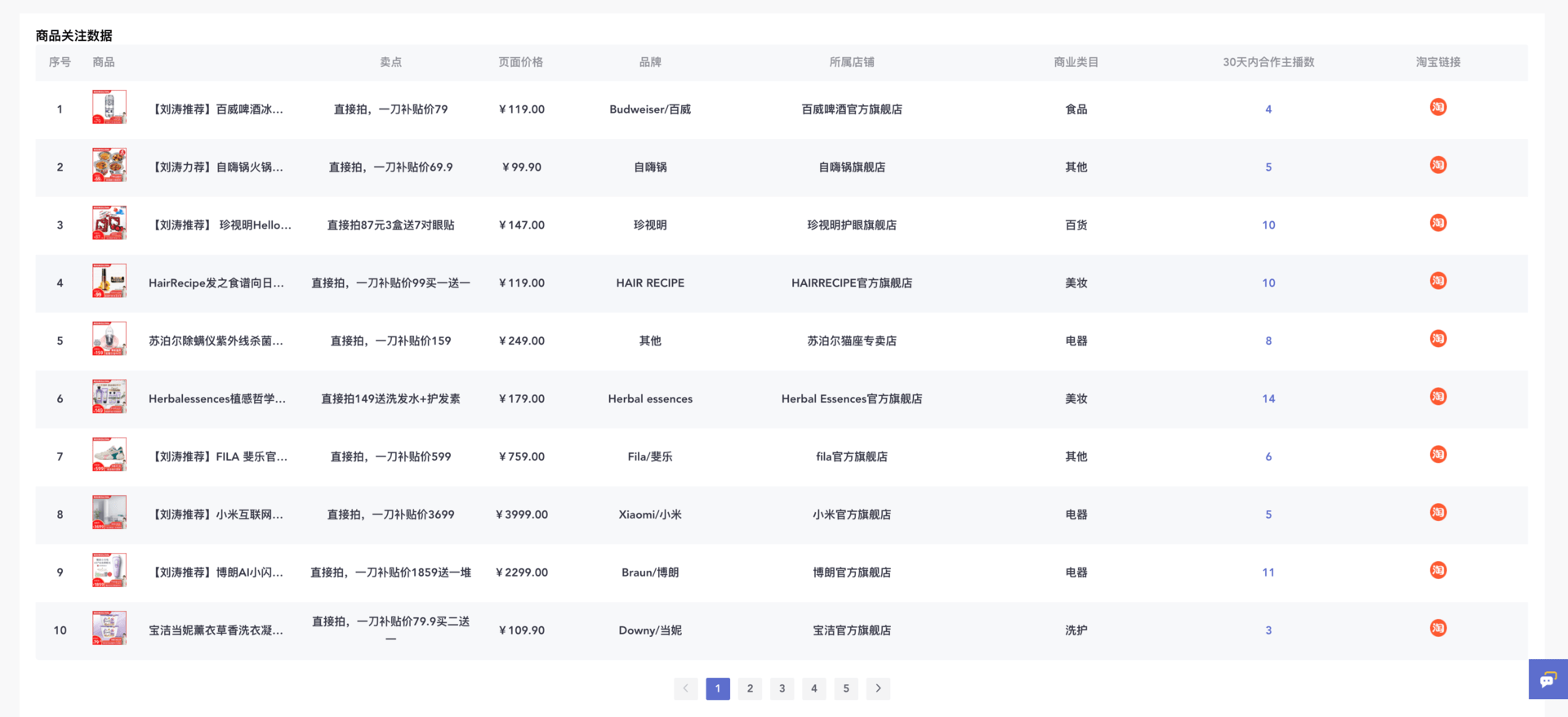The height and width of the screenshot is (717, 1568).
Task: Open Taobao link for 自嗨锅 row
Action: [x=1438, y=165]
